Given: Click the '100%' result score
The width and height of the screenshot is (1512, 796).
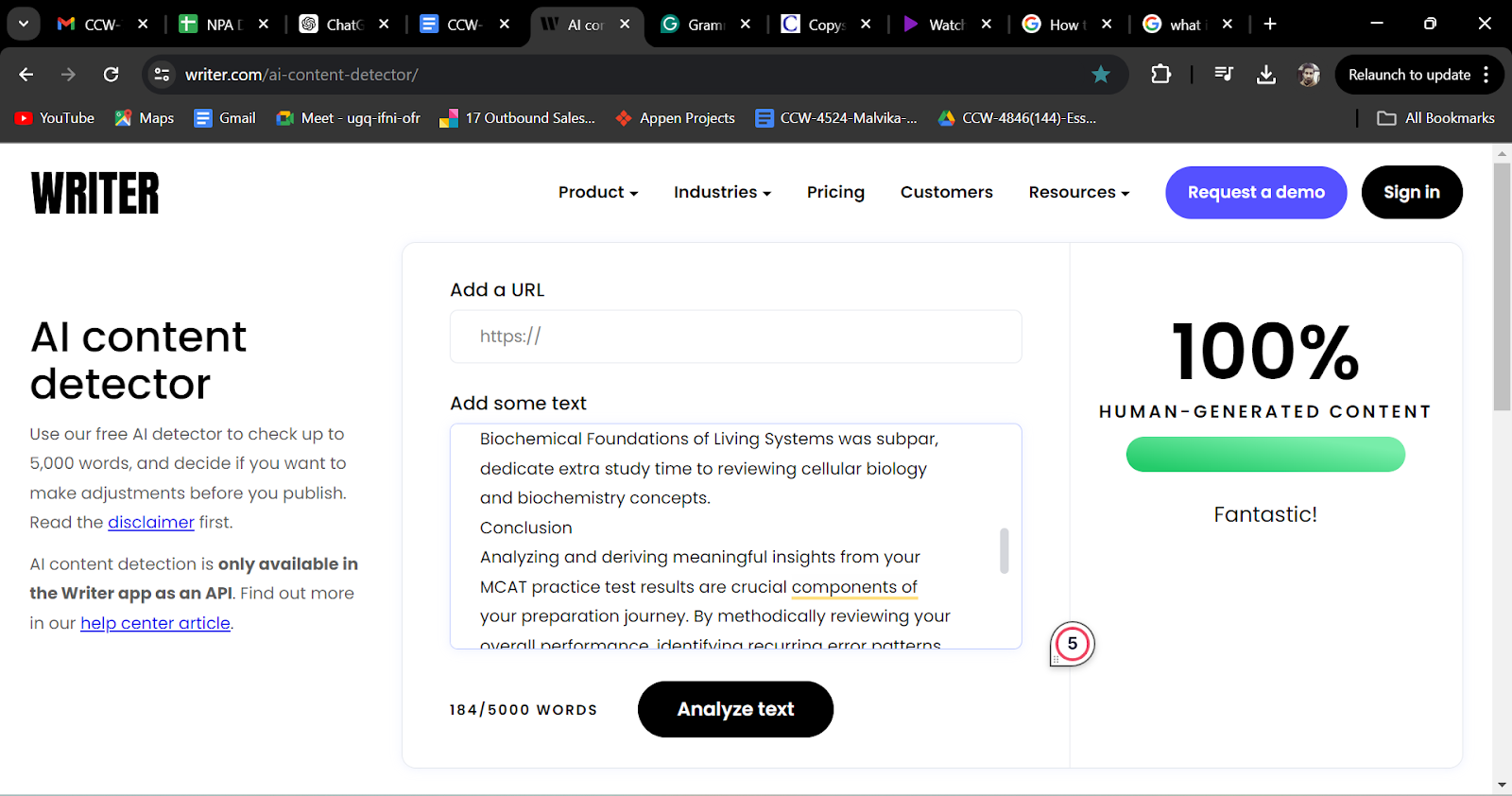Looking at the screenshot, I should click(1265, 352).
